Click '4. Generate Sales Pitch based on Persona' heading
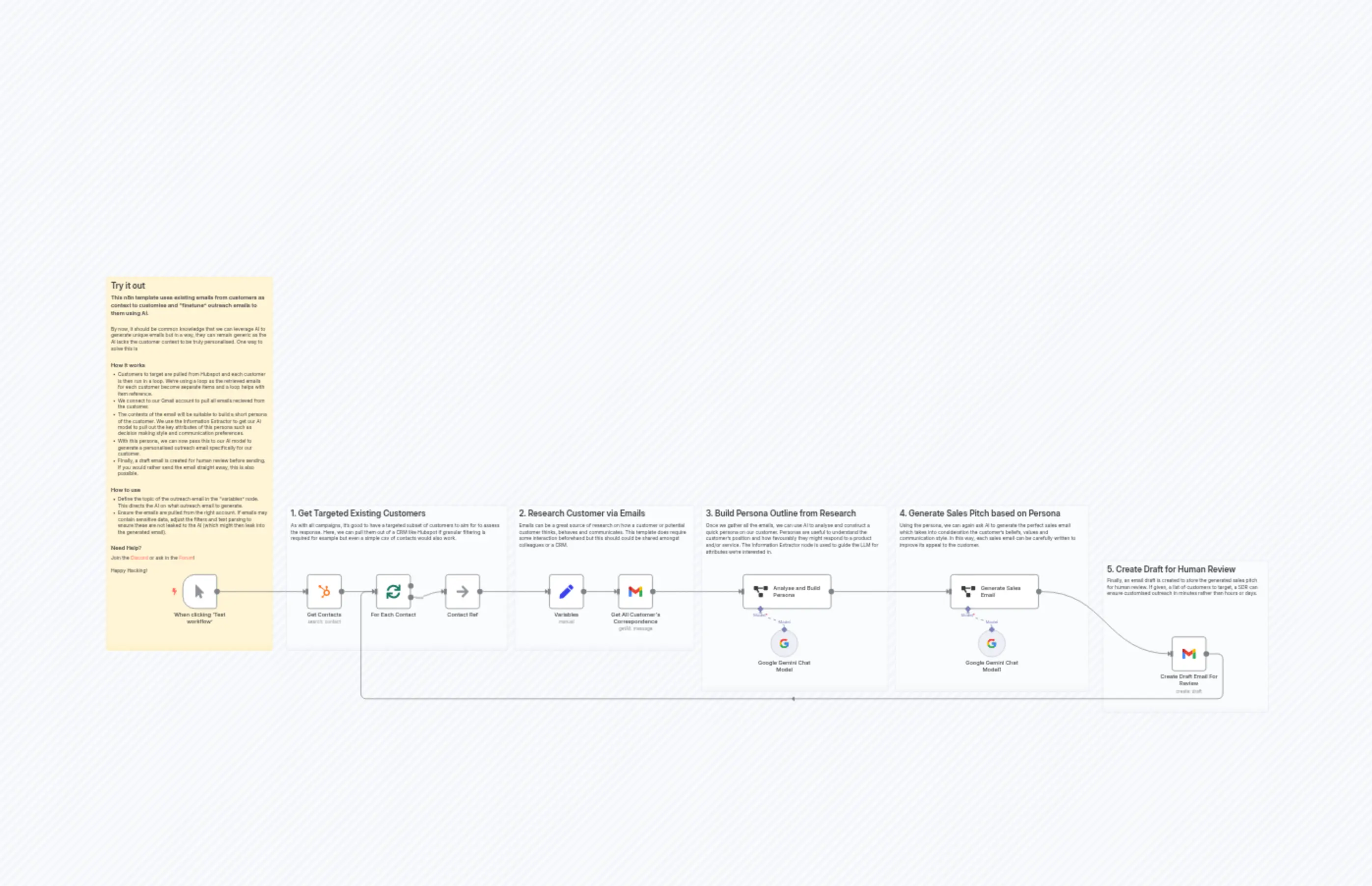This screenshot has width=1372, height=886. click(980, 513)
